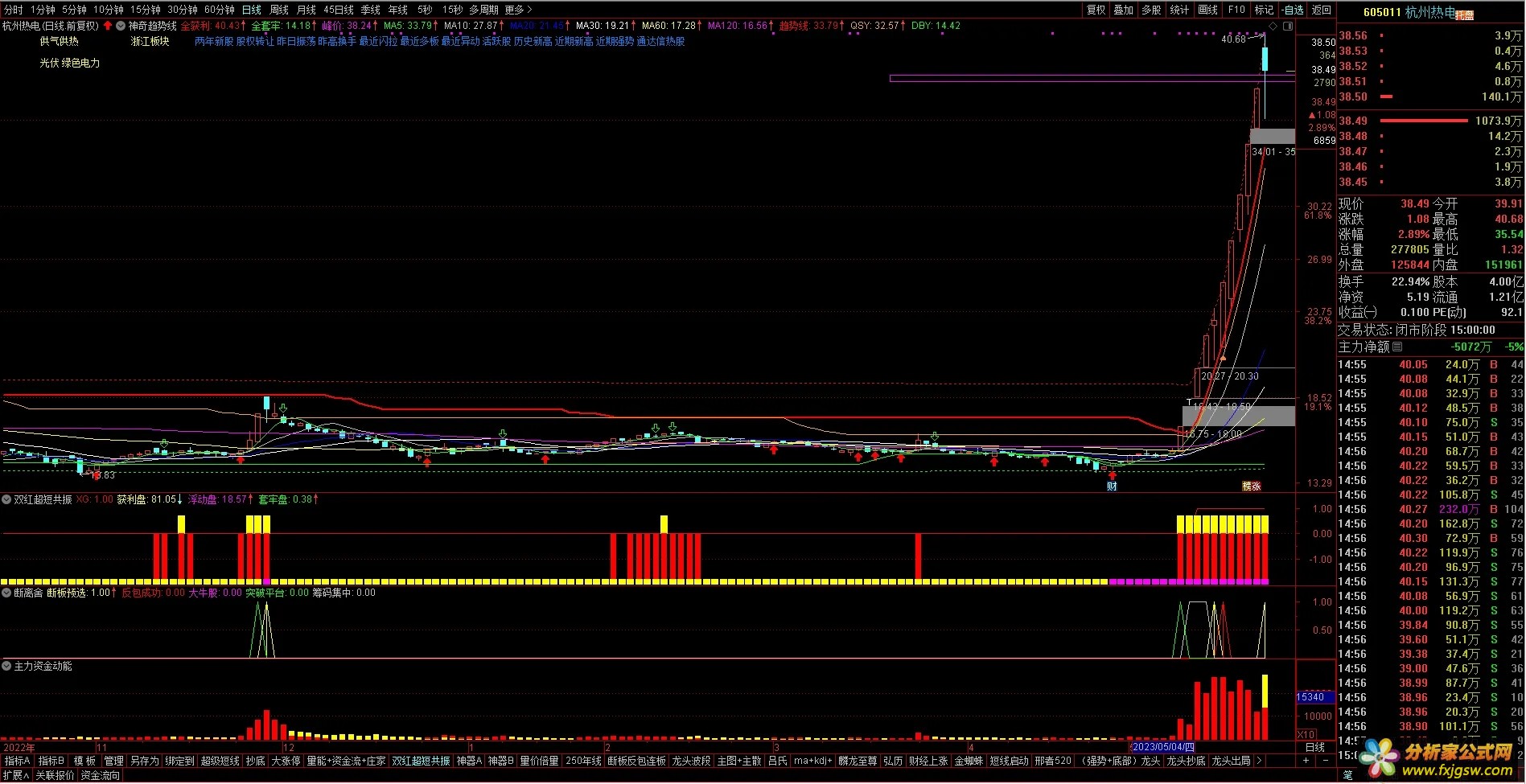Open the 更多 period options chevron

pos(529,10)
